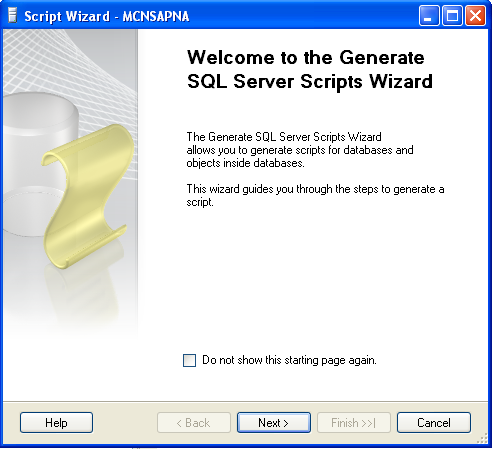The width and height of the screenshot is (495, 449).
Task: Check 'Do not show this starting page again'
Action: coord(189,360)
